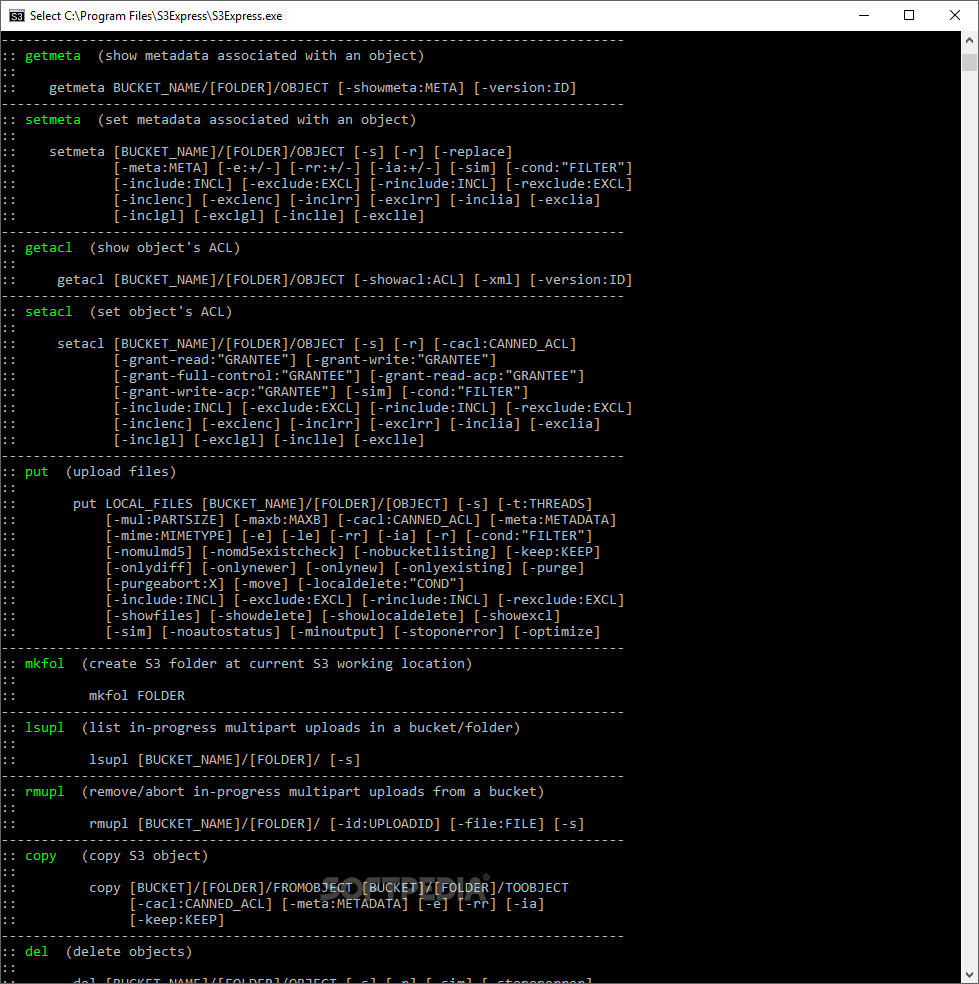Click '[-keep:KEEP]' option under copy command
Image resolution: width=979 pixels, height=984 pixels.
pyautogui.click(x=177, y=920)
